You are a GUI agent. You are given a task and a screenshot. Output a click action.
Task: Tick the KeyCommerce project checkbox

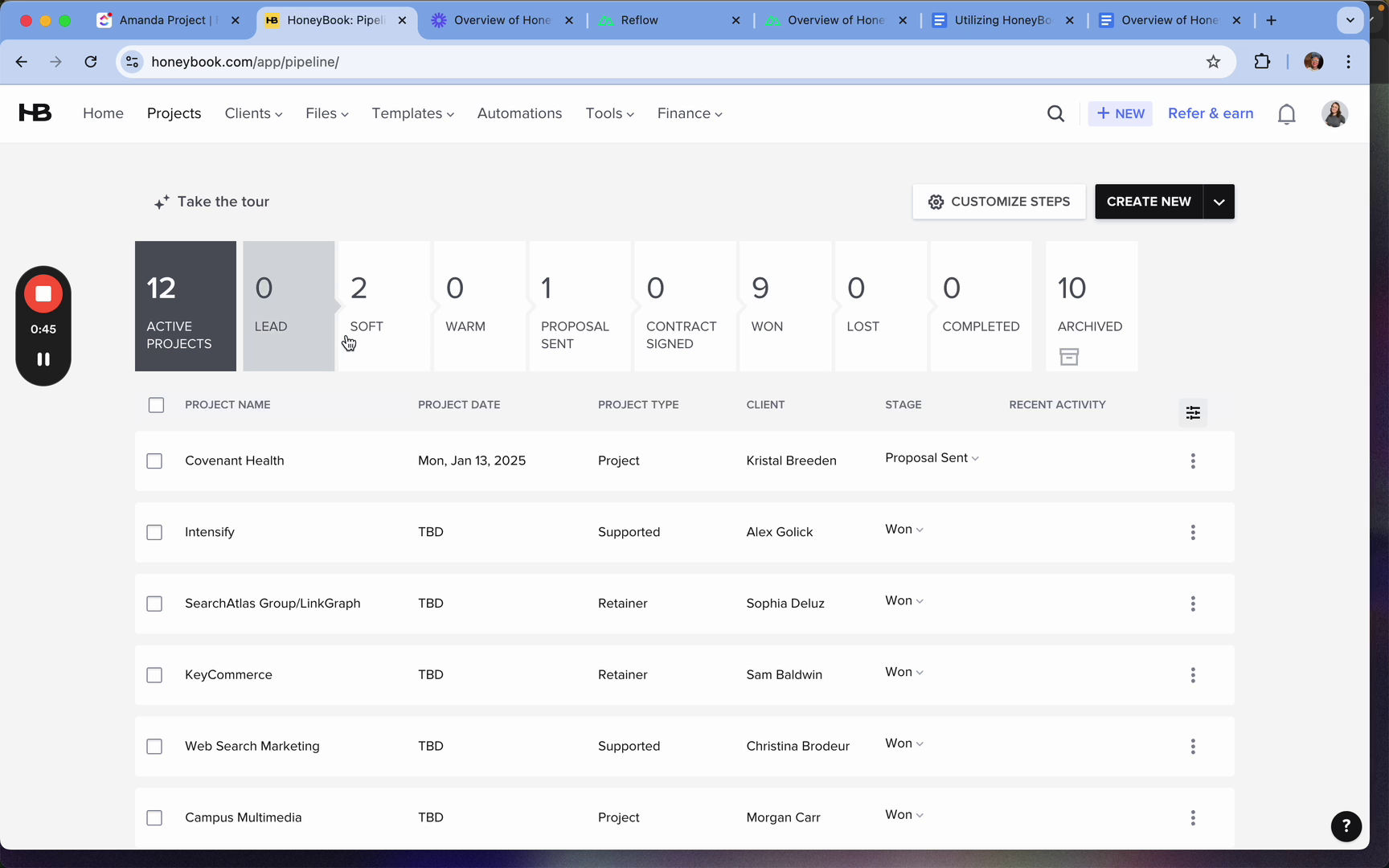[154, 675]
